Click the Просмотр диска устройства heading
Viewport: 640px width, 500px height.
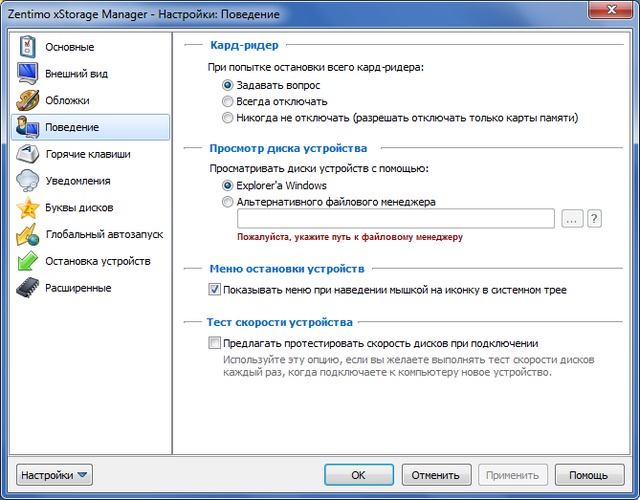(288, 148)
